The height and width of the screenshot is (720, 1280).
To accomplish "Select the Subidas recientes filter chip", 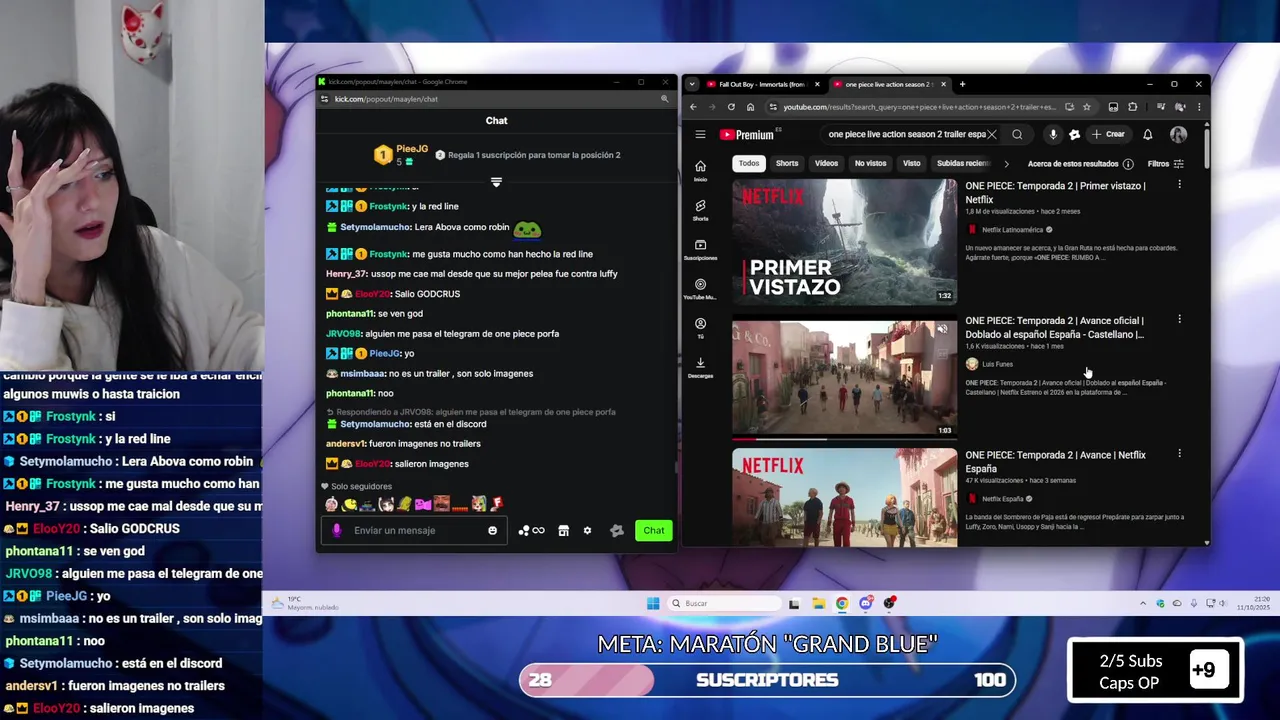I will coord(962,163).
